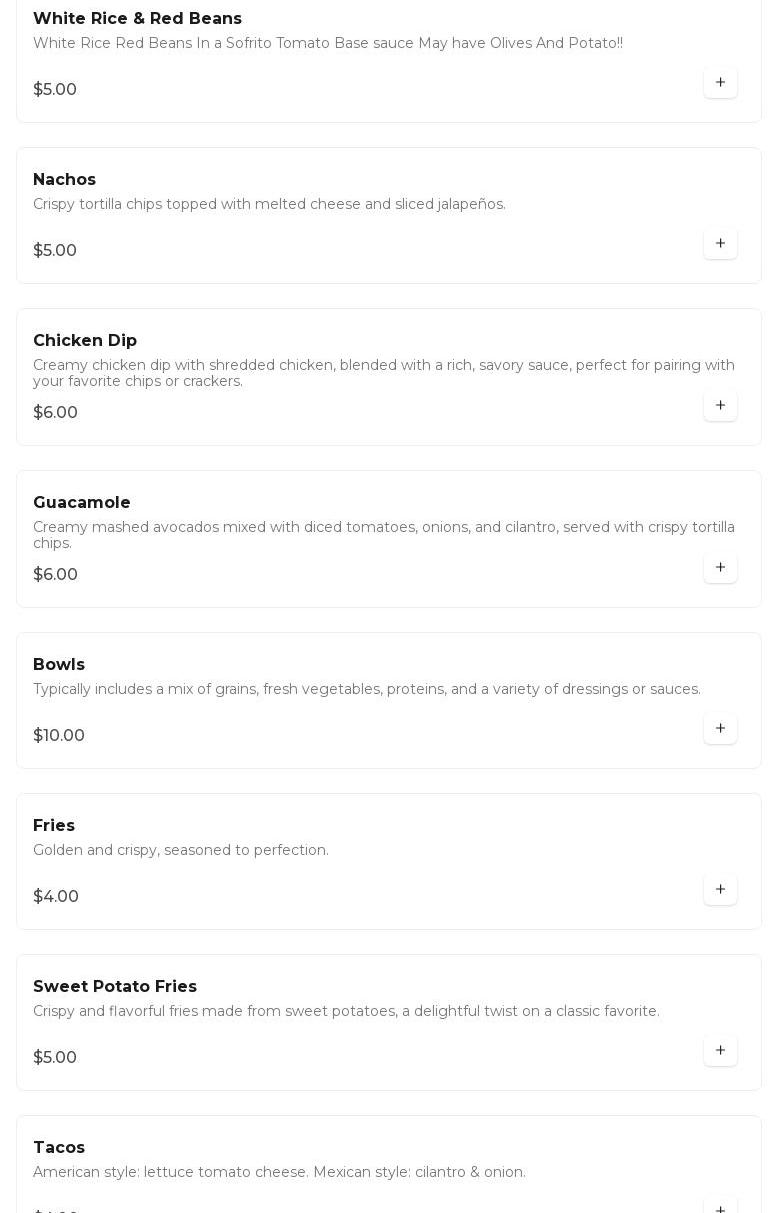Select Sweet Potato Fries title
The height and width of the screenshot is (1213, 778).
pos(115,987)
